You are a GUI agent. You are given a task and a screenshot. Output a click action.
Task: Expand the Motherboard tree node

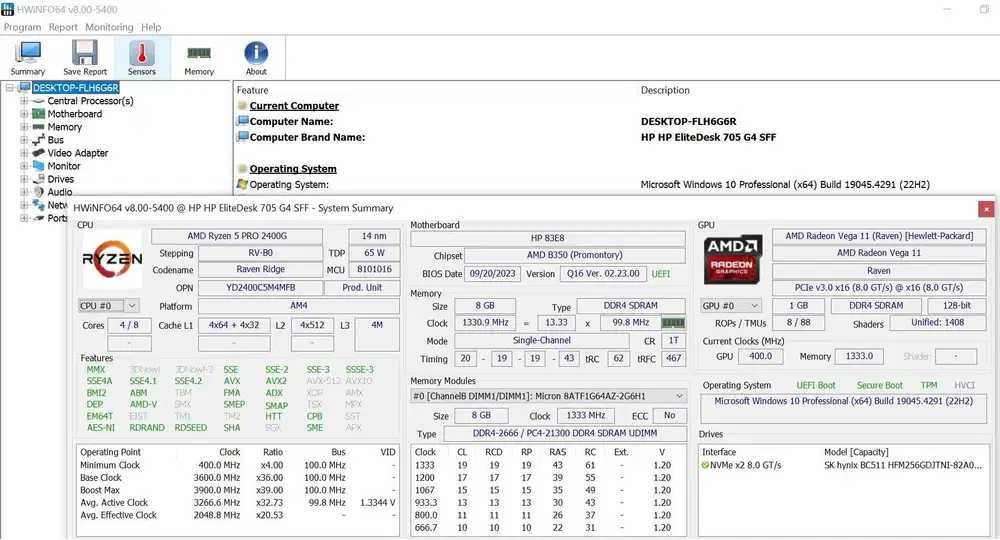(x=24, y=113)
